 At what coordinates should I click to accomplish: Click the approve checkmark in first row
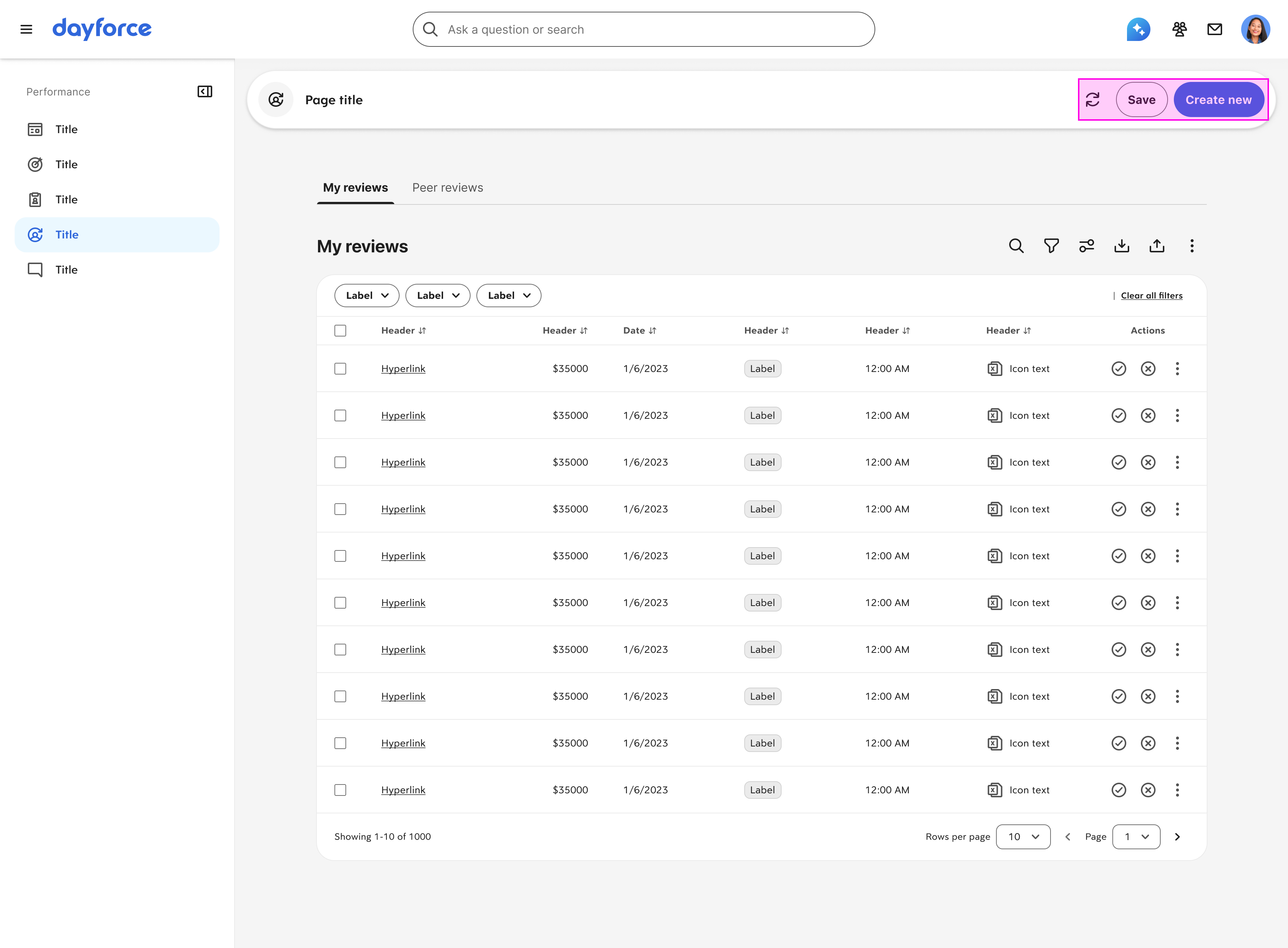[x=1119, y=369]
